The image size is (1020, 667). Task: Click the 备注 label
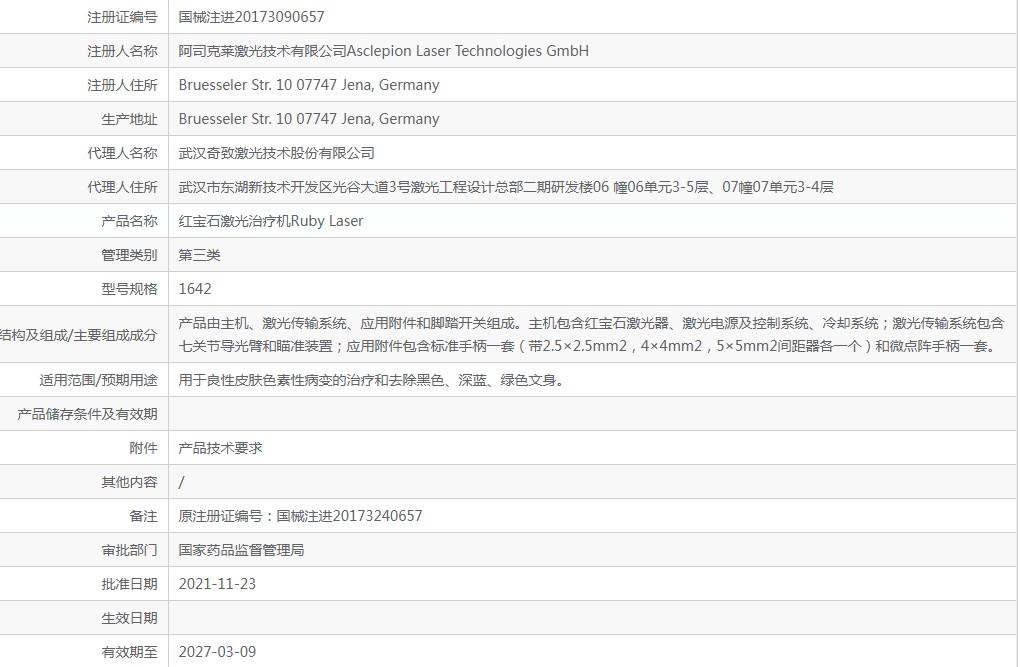[x=144, y=516]
